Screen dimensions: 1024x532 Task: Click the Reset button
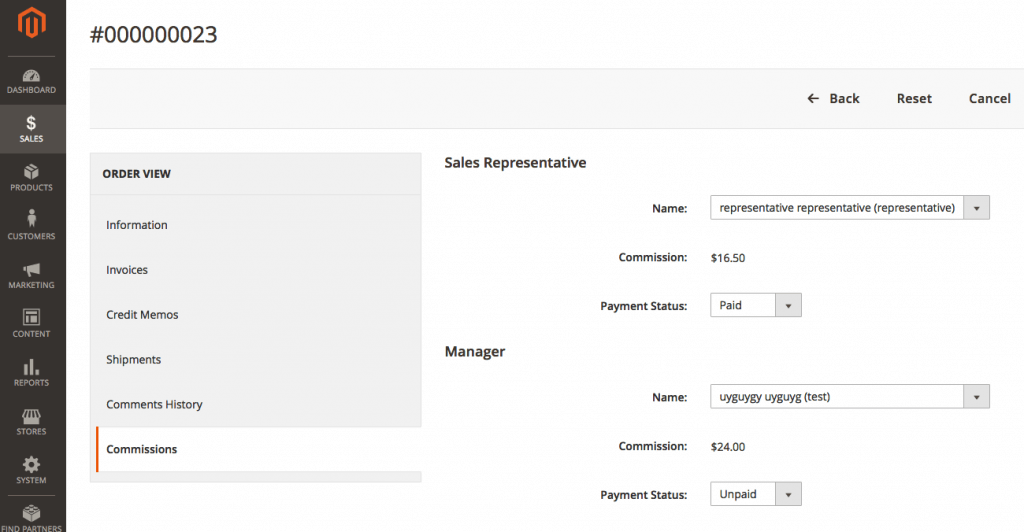click(914, 98)
